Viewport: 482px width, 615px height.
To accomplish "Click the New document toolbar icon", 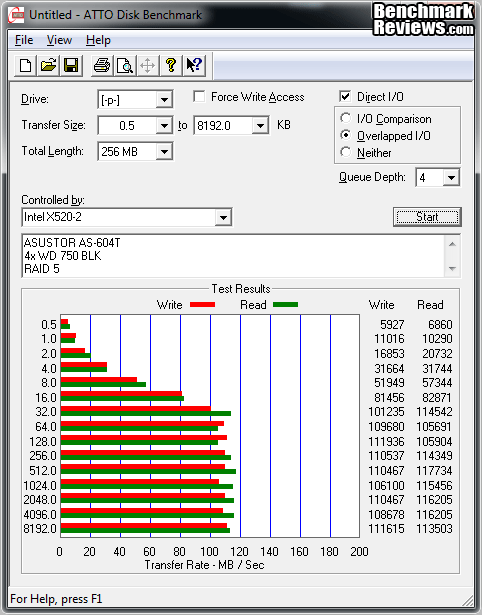I will (x=25, y=66).
